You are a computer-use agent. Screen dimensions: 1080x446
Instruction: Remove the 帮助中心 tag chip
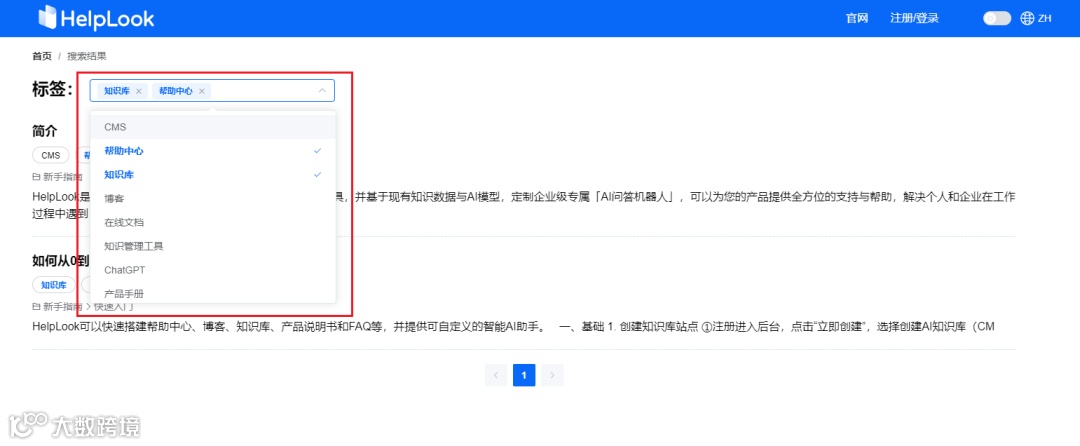202,91
